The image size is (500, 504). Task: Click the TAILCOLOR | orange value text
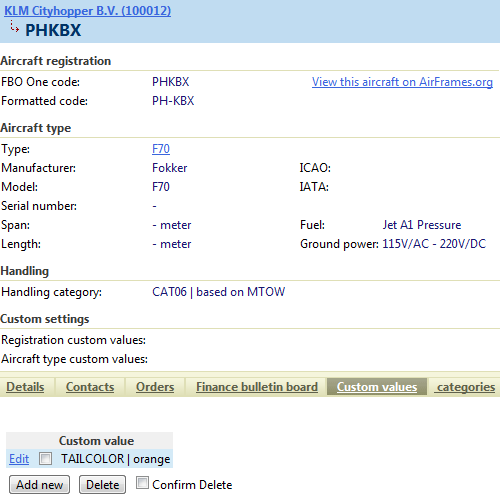116,459
